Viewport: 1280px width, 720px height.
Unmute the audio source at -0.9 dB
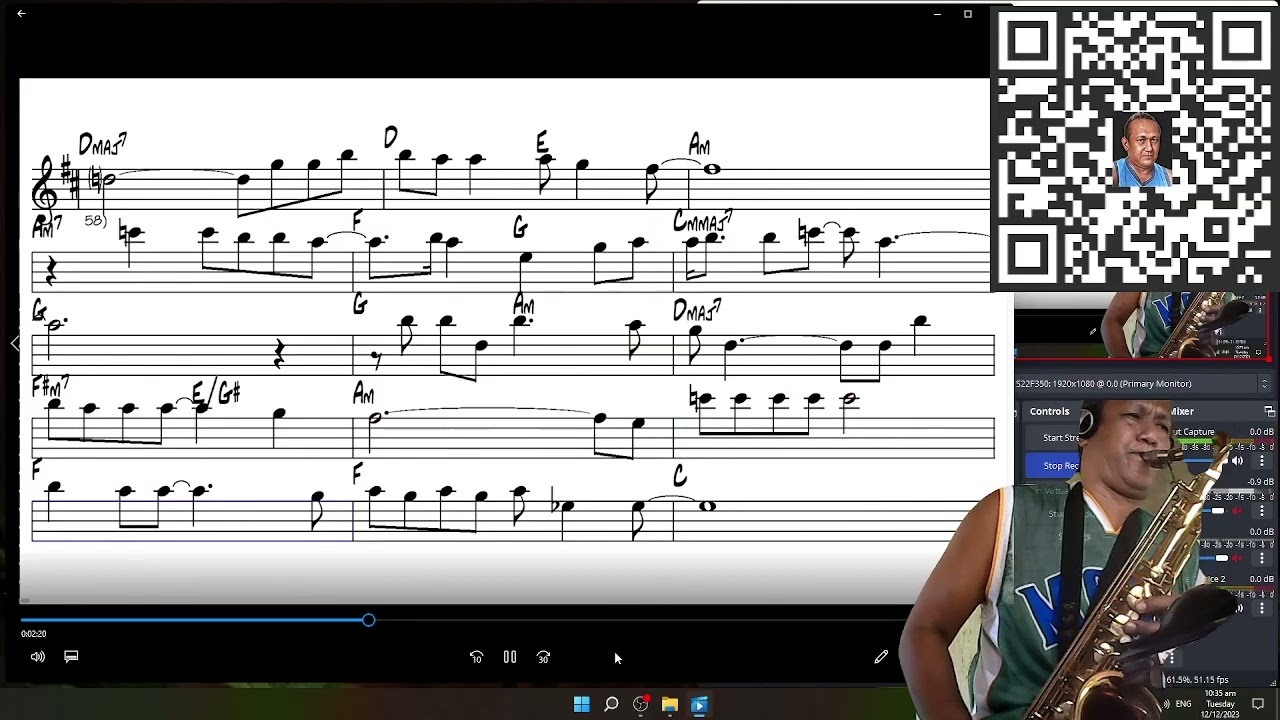[1237, 511]
